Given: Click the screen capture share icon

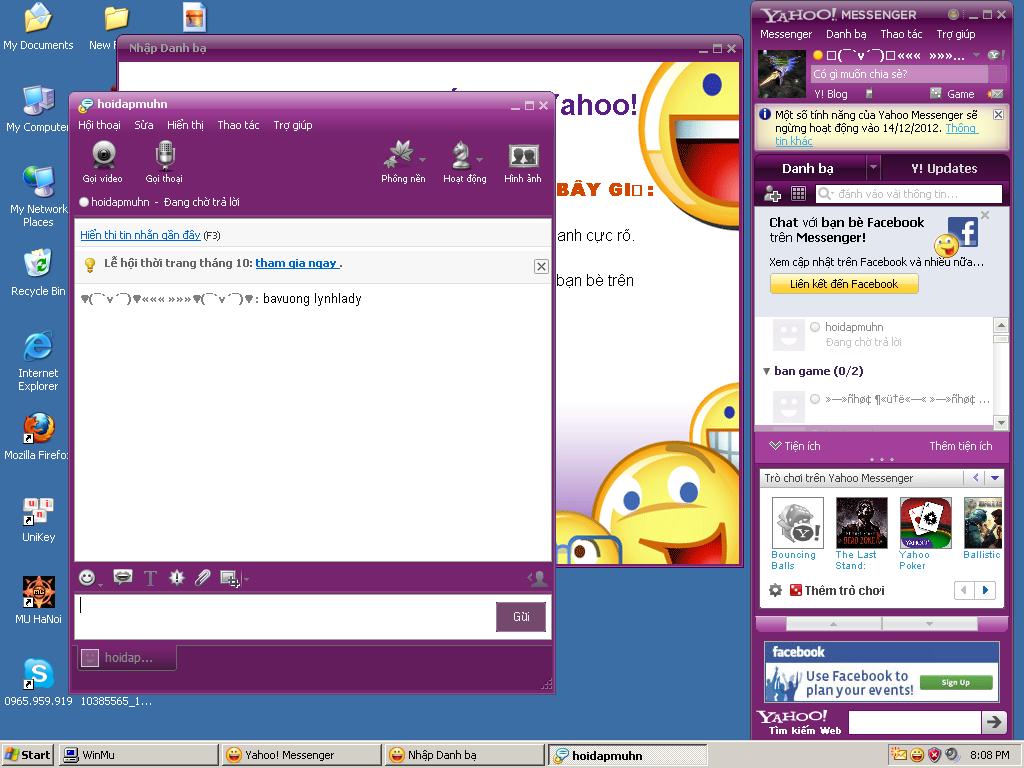Looking at the screenshot, I should point(230,578).
